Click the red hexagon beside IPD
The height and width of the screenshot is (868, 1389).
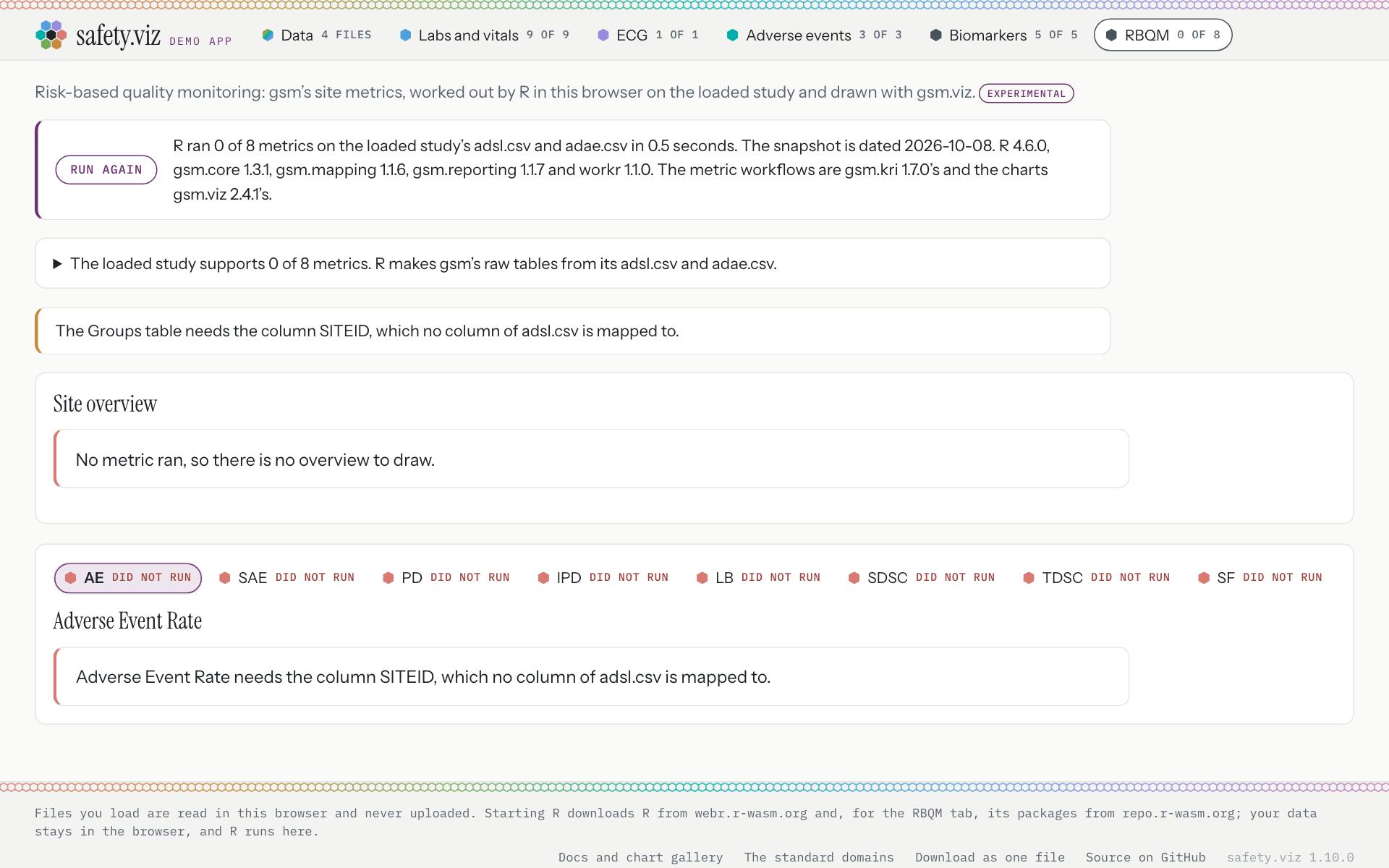543,578
